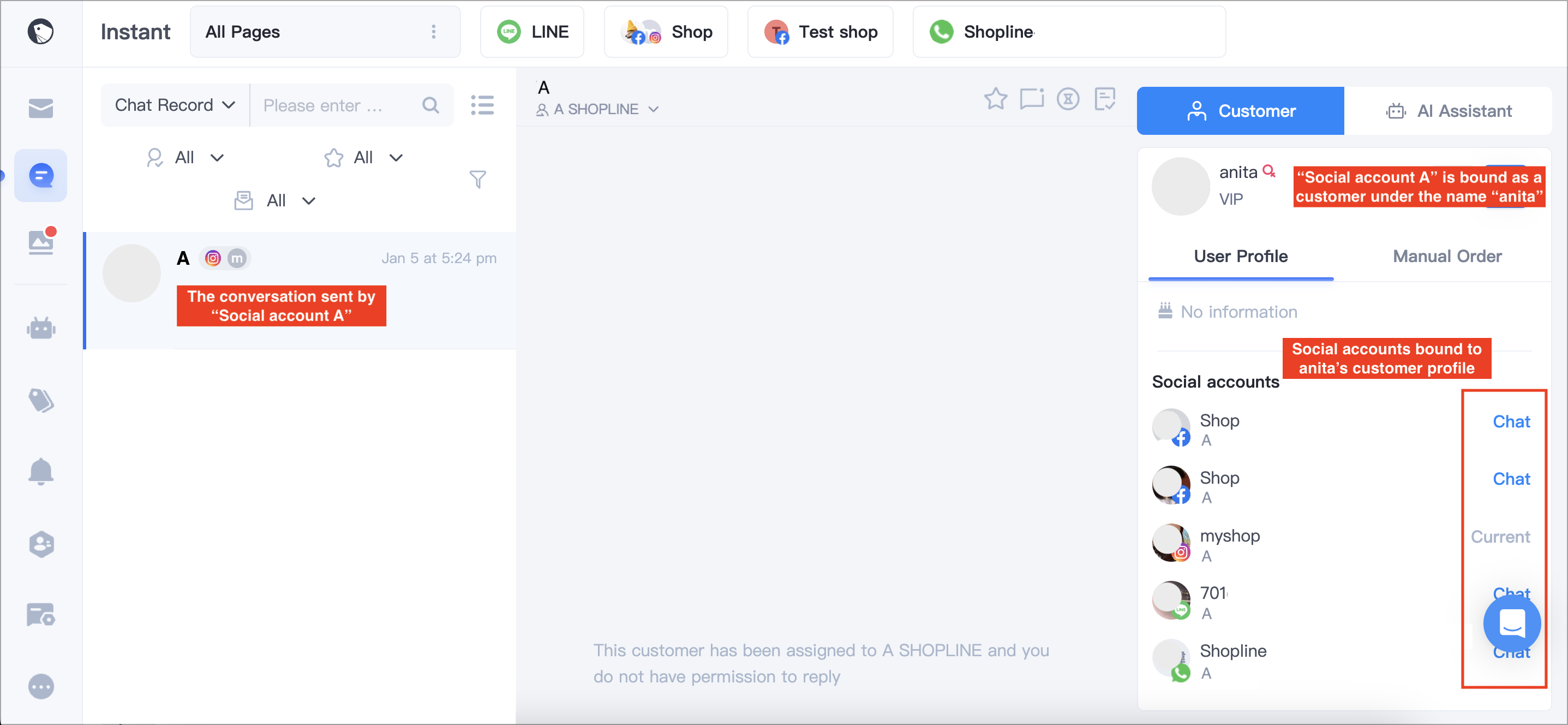This screenshot has height=725, width=1568.
Task: Open the more options ellipsis sidebar icon
Action: tap(41, 687)
